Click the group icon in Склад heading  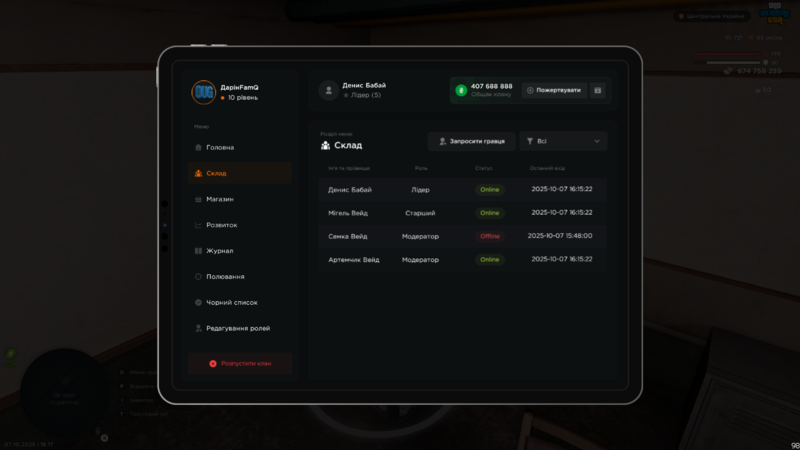tap(325, 146)
